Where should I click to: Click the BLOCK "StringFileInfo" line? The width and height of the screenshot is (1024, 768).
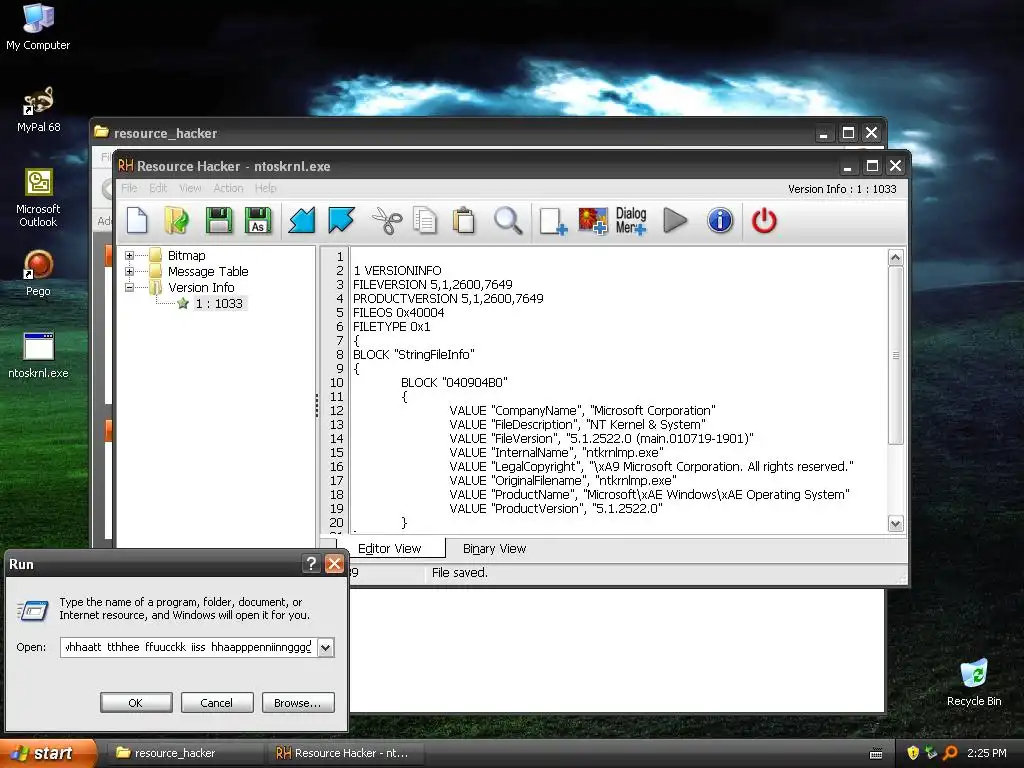pos(413,355)
